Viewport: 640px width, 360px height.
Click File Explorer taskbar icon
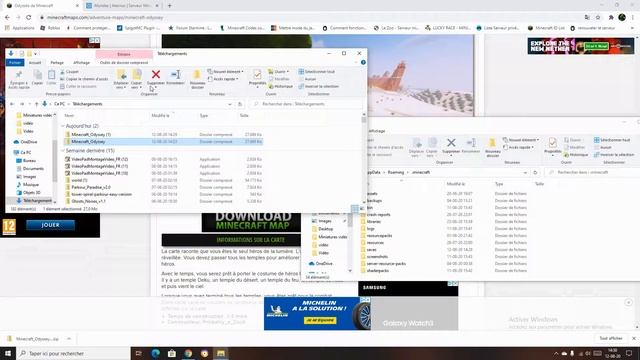(221, 353)
